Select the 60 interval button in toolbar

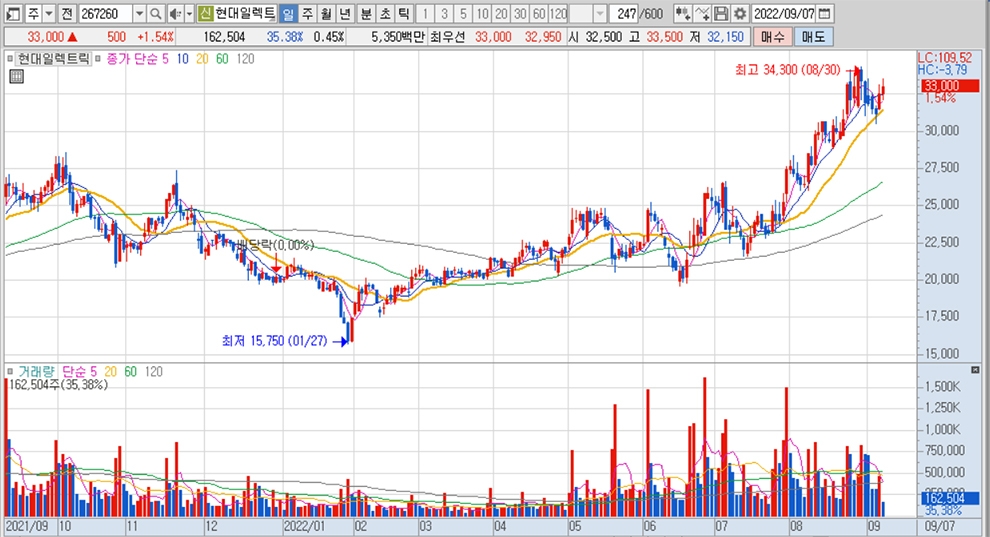point(539,13)
